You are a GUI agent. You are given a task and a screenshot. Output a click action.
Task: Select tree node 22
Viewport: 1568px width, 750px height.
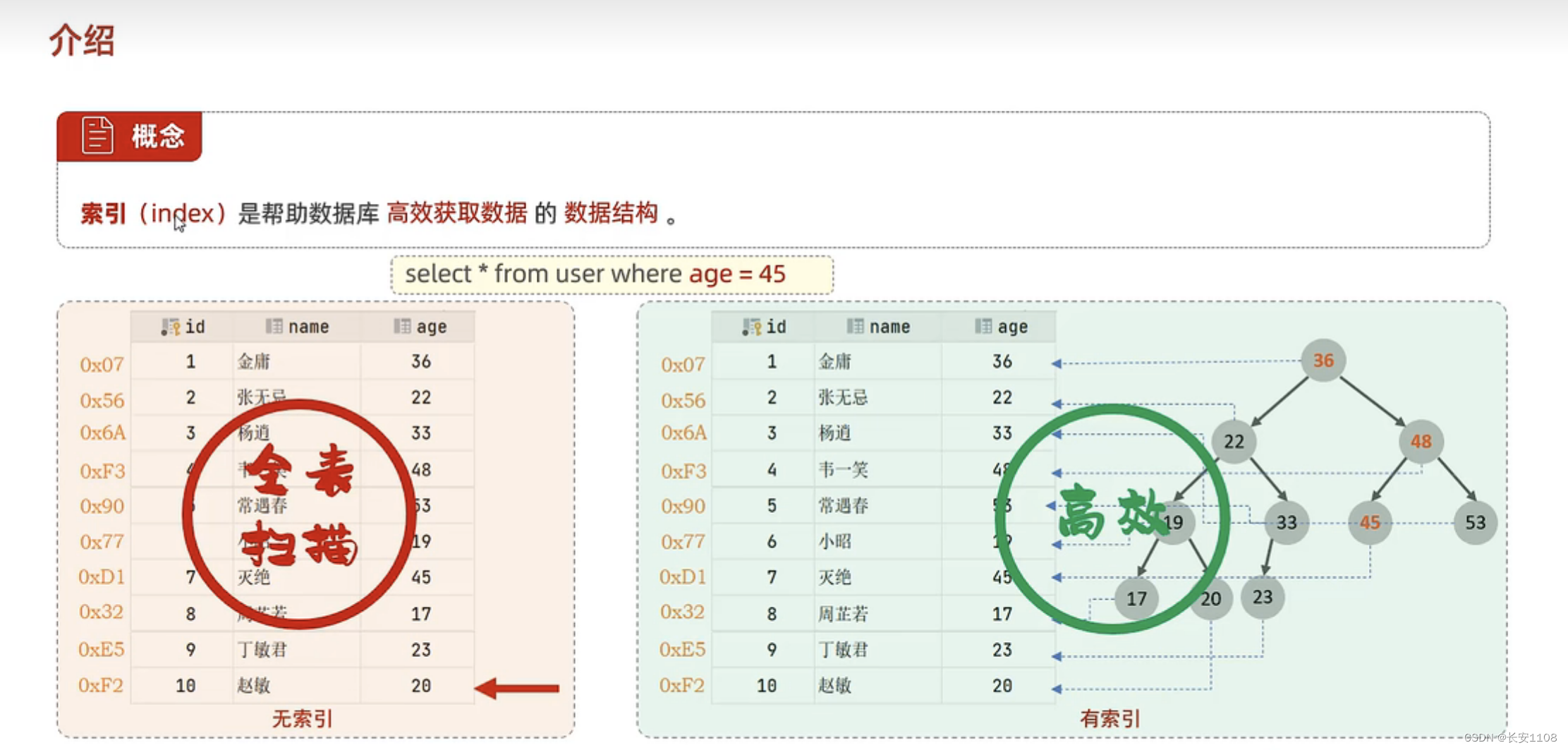[x=1234, y=442]
